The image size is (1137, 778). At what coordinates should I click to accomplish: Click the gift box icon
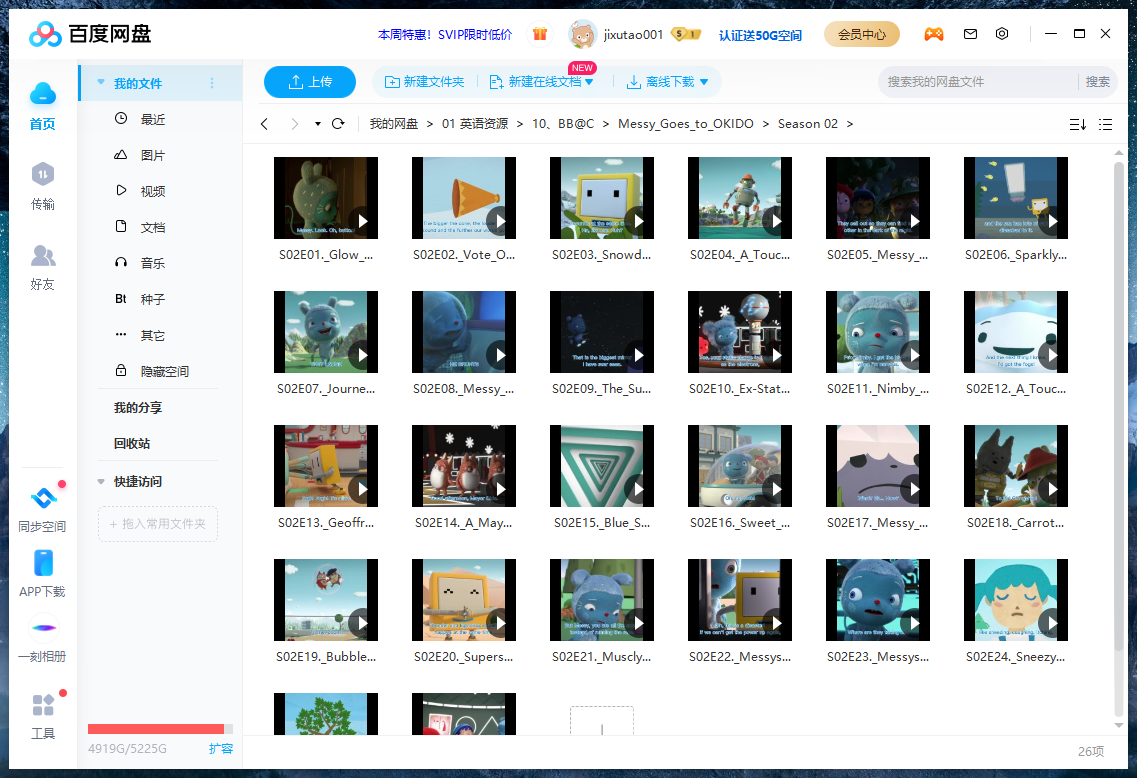pyautogui.click(x=539, y=34)
